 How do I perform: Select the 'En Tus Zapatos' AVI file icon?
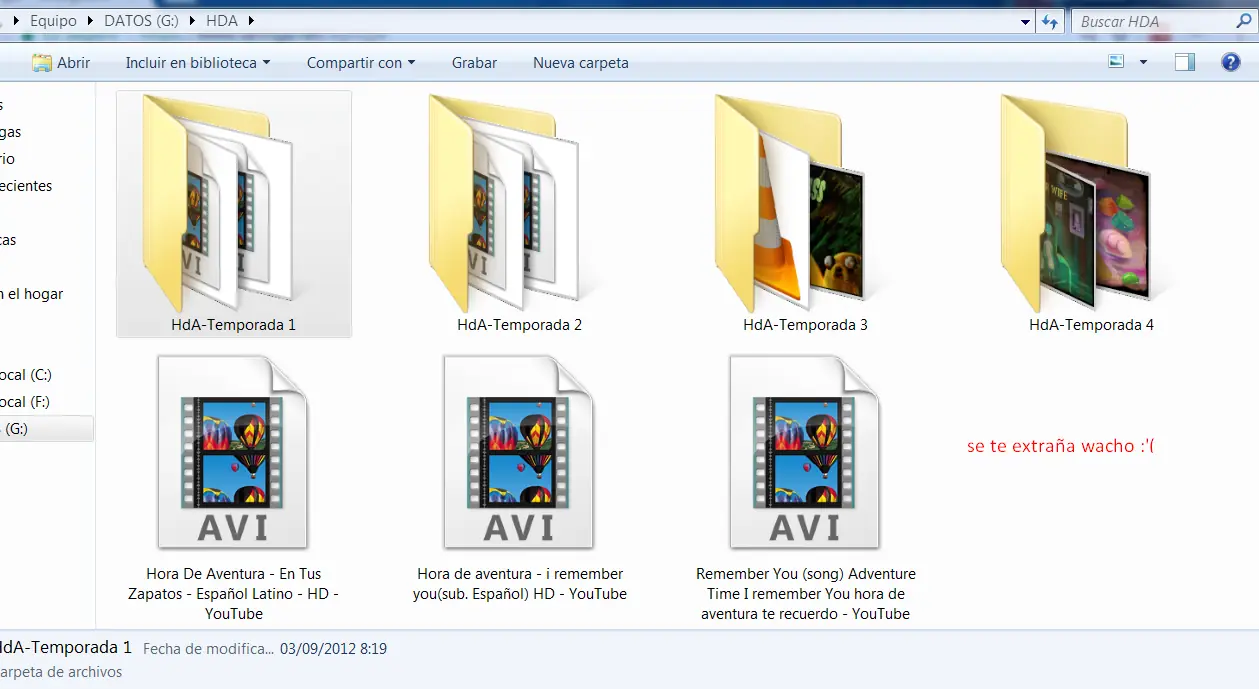233,453
